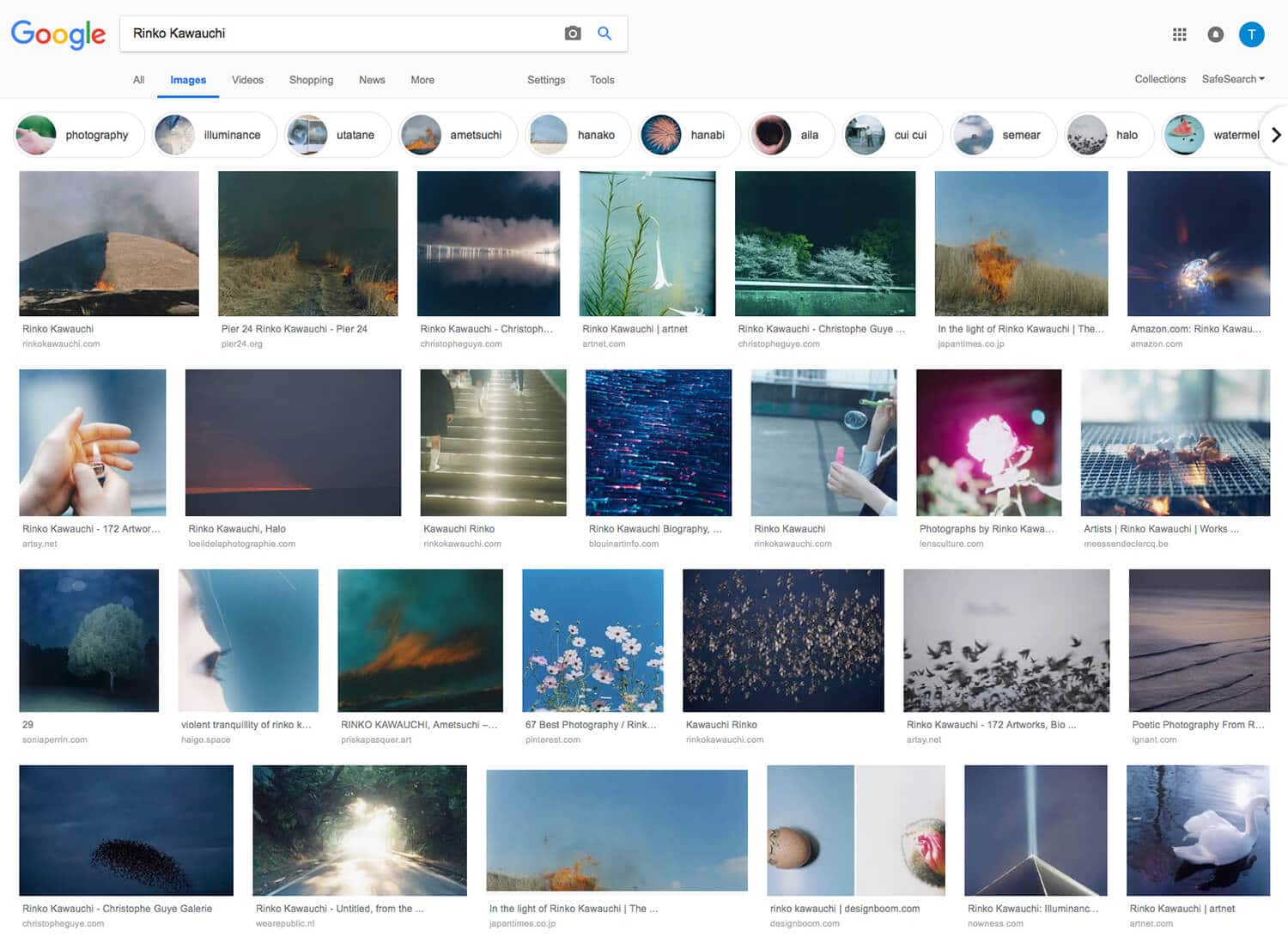Open the Settings menu

coord(546,80)
